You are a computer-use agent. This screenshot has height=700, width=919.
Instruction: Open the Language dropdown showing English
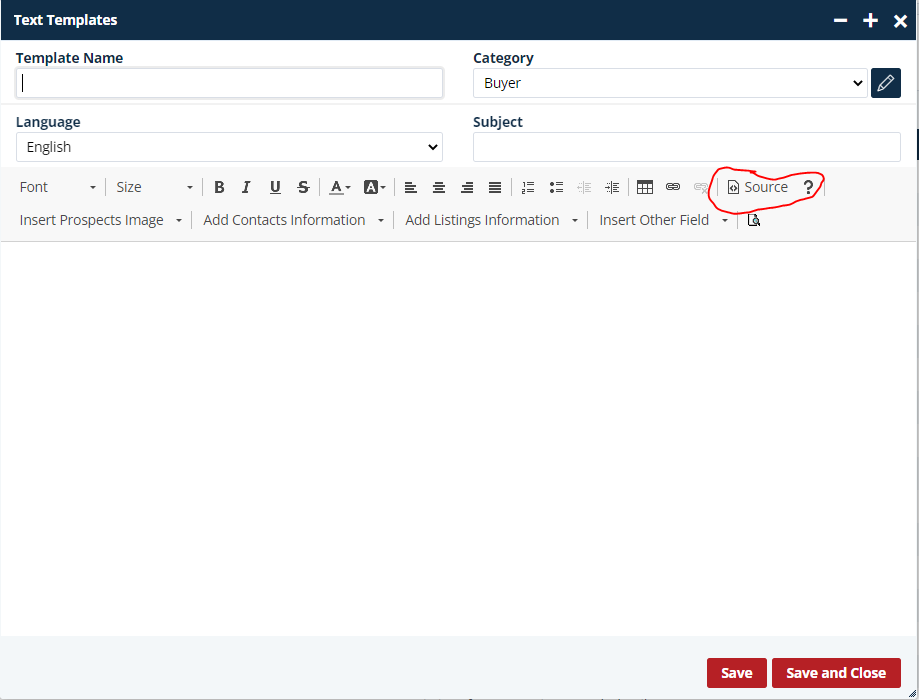pos(229,147)
